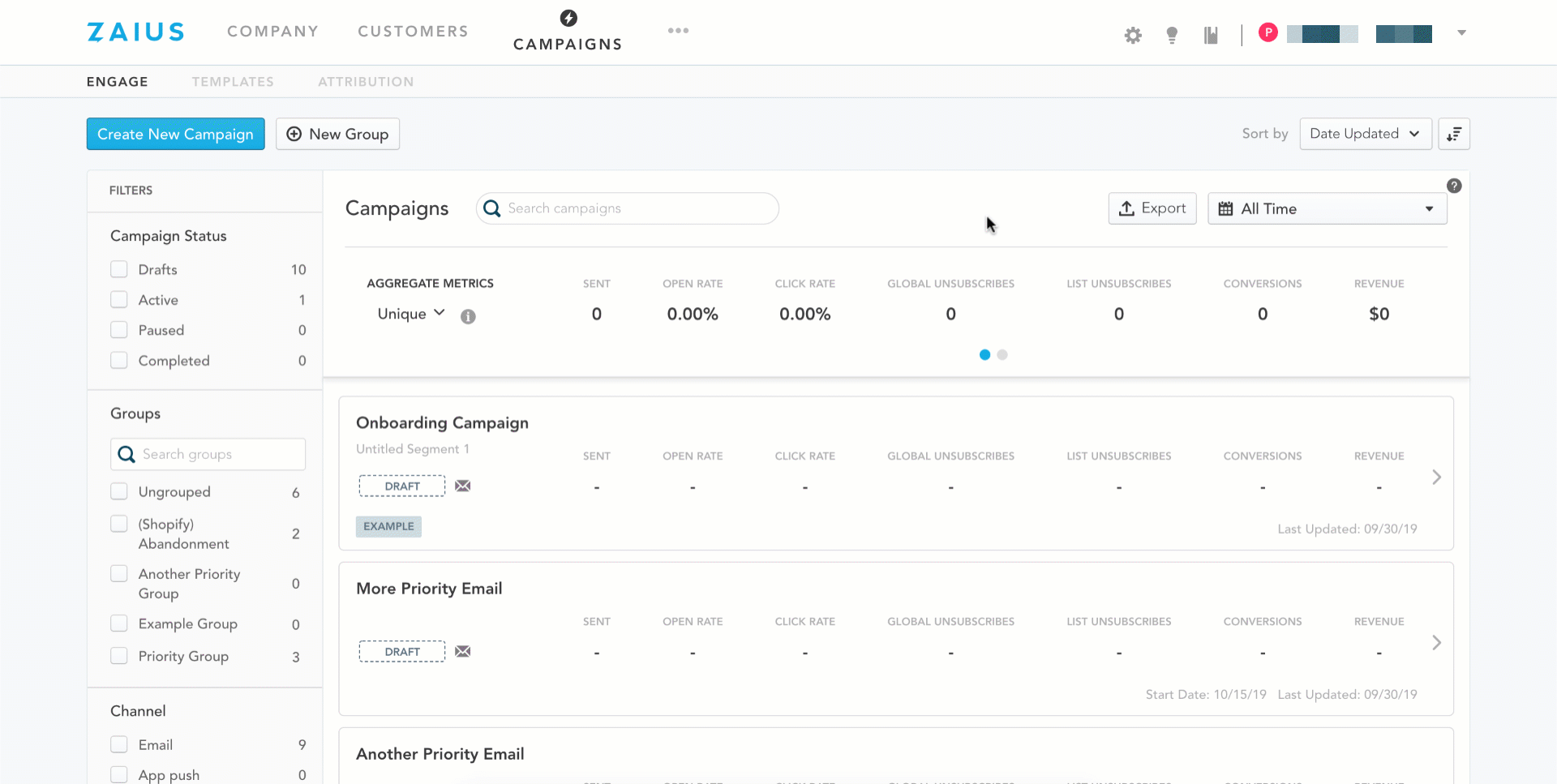This screenshot has height=784, width=1557.
Task: Click the lightning bolt Campaigns icon
Action: click(x=568, y=18)
